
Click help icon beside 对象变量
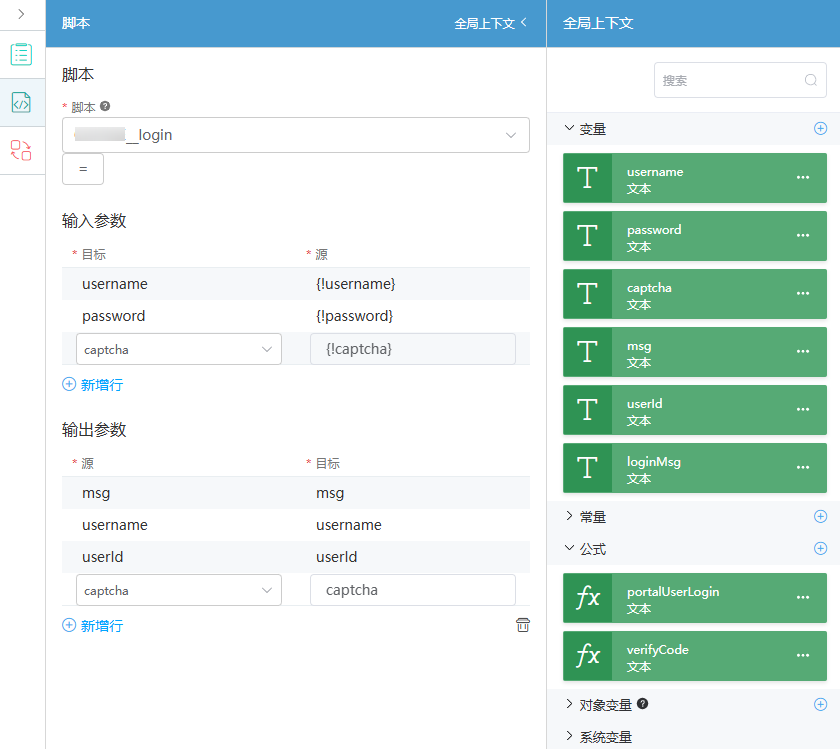(643, 704)
